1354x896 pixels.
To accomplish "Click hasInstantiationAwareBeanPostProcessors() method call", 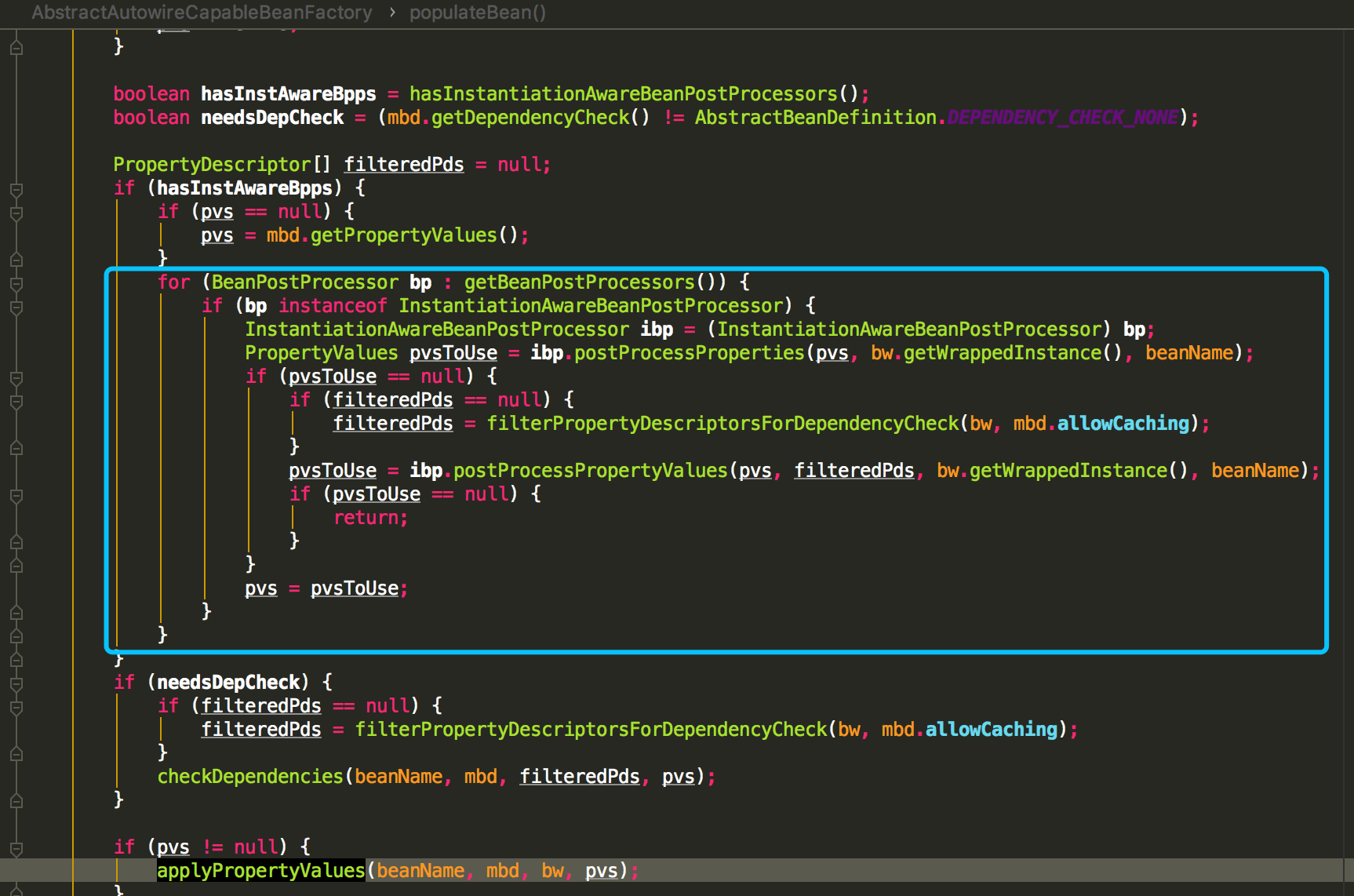I will [634, 94].
